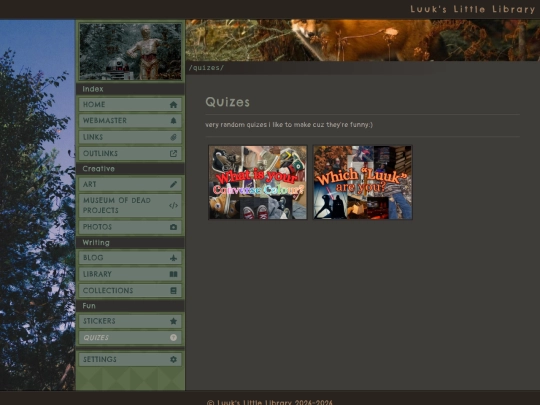
Task: Click the plane icon beside BLOG
Action: tap(173, 258)
